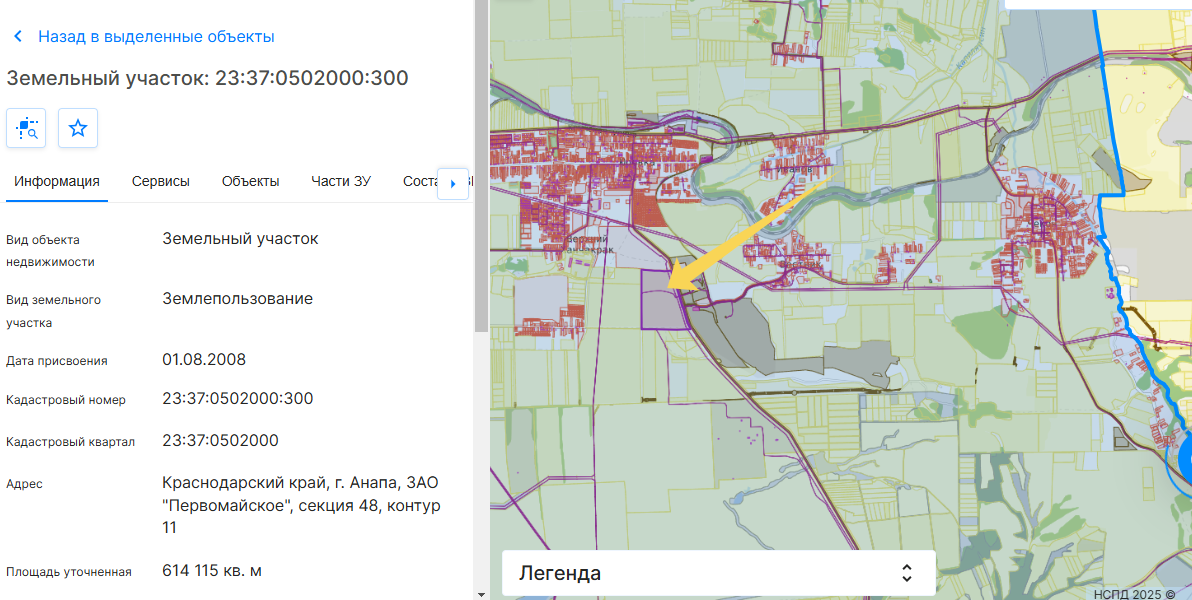Viewport: 1192px width, 600px height.
Task: Click the Кадастровый квартал value 23:37:0502000
Action: click(221, 441)
